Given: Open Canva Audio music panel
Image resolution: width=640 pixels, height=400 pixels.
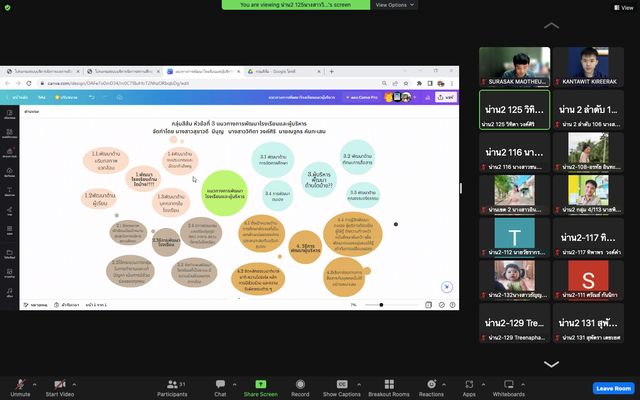Looking at the screenshot, I should point(9,293).
